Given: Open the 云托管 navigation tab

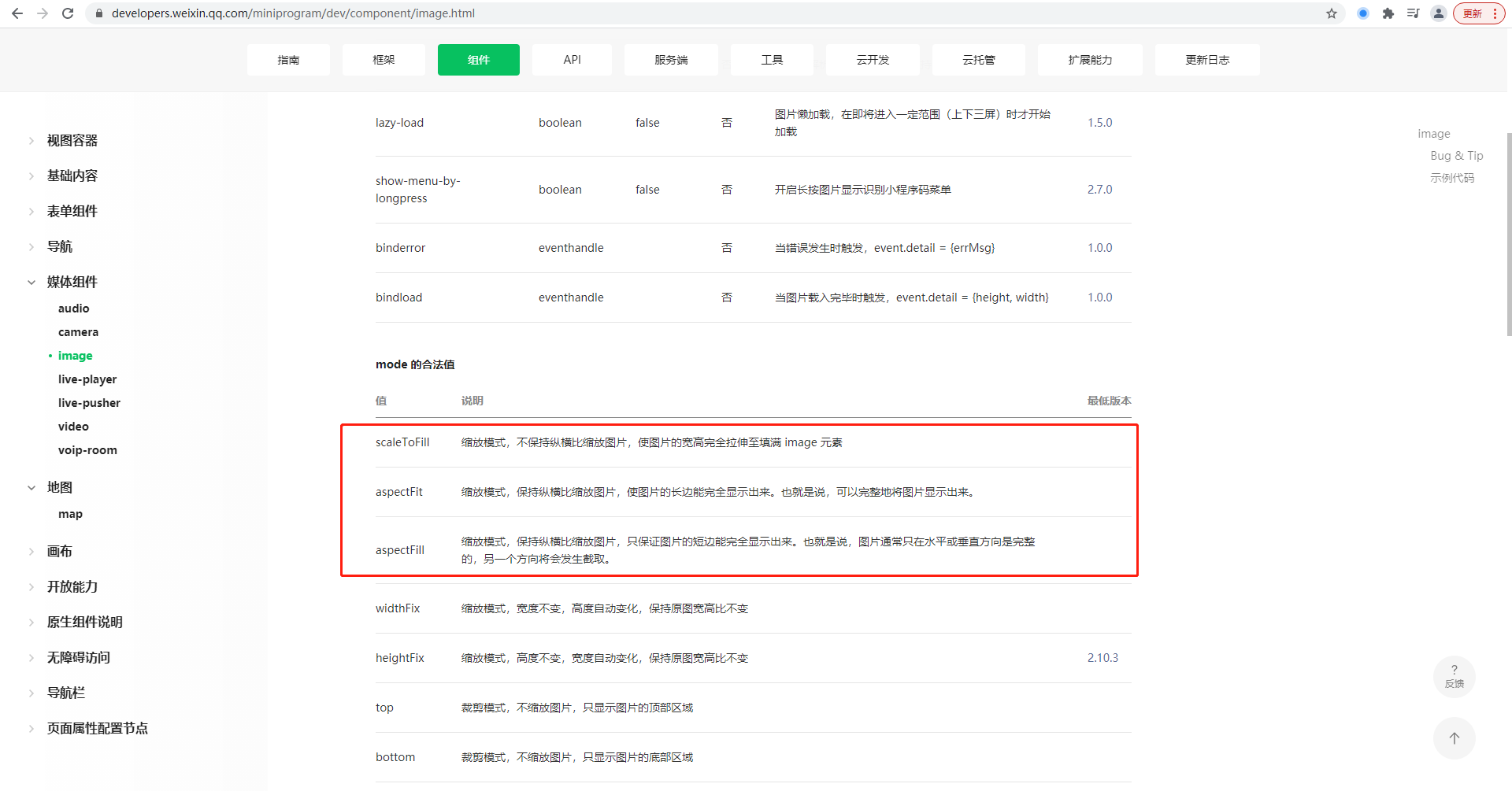Looking at the screenshot, I should click(979, 60).
